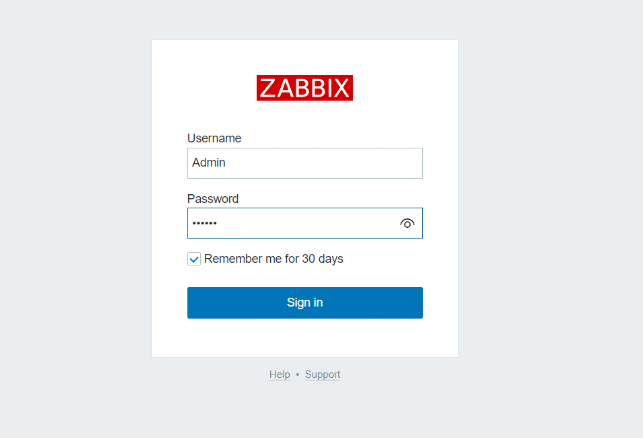Click the red ZABBIX logo
The image size is (643, 438).
(x=305, y=88)
